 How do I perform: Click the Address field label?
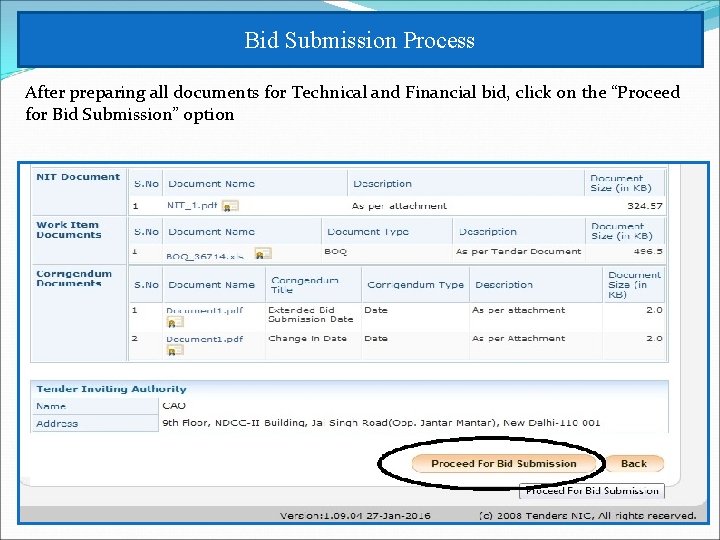[x=57, y=423]
